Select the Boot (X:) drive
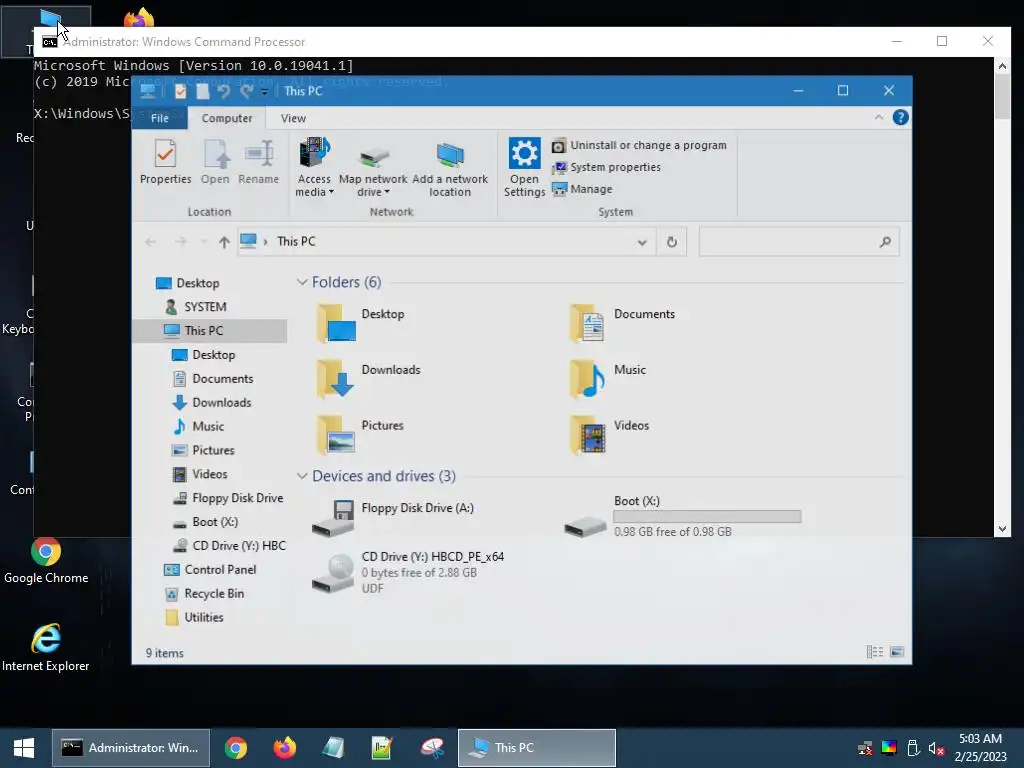1024x768 pixels. [x=682, y=517]
